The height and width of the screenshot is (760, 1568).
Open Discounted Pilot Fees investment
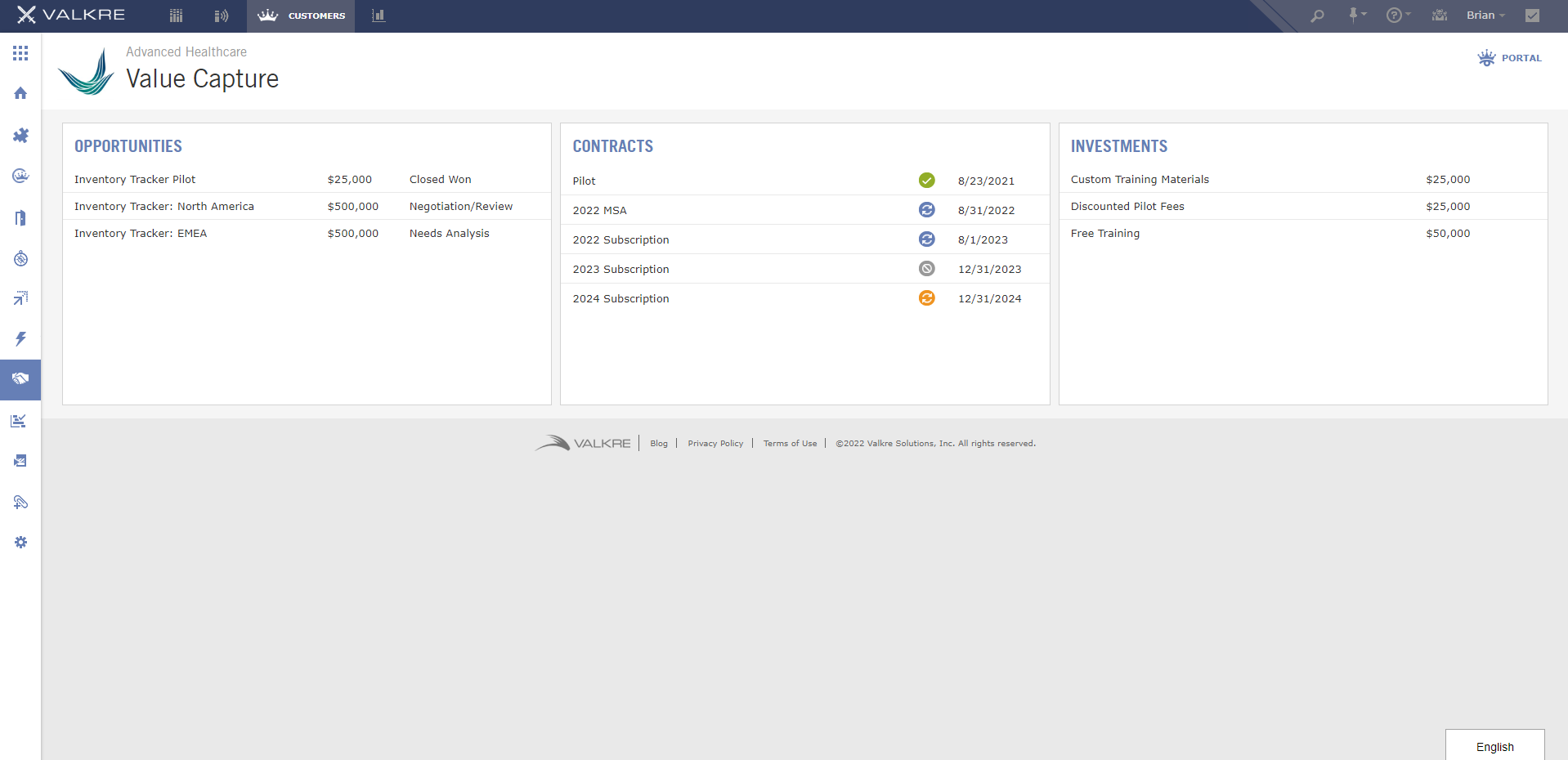(x=1127, y=207)
